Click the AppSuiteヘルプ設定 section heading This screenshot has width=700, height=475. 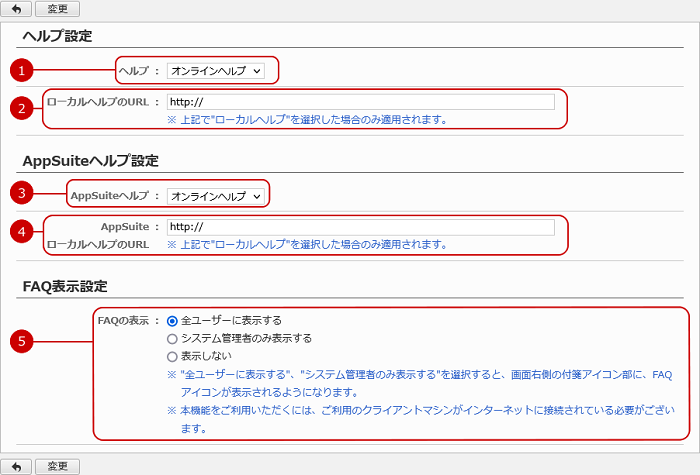(90, 161)
